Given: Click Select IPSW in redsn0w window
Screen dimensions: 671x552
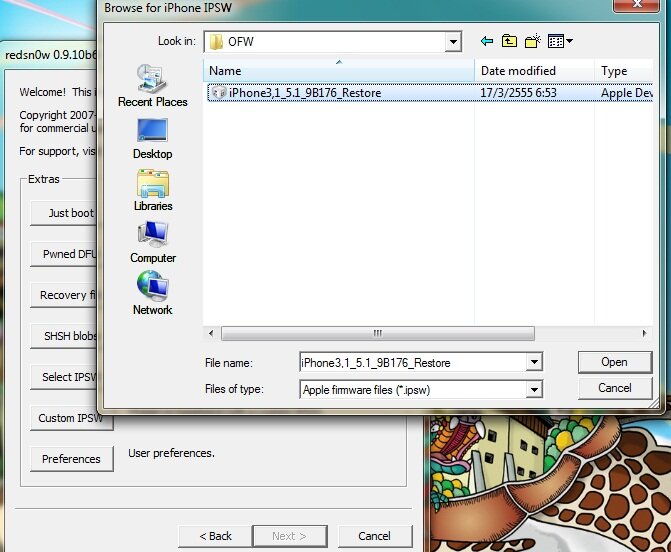Looking at the screenshot, I should [x=64, y=377].
